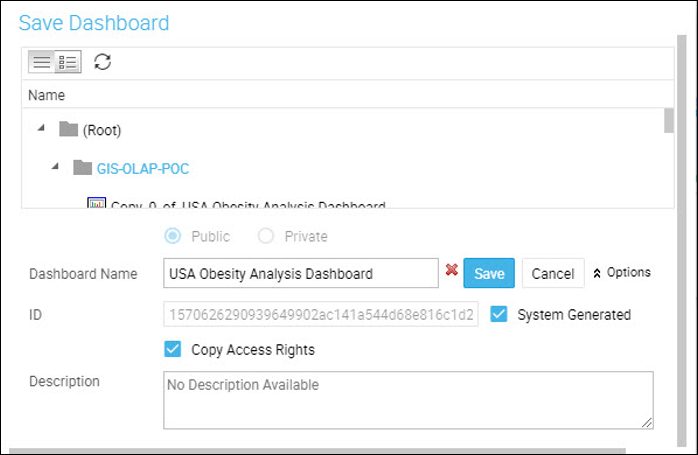Click the Dashboard Name input field

pyautogui.click(x=301, y=273)
